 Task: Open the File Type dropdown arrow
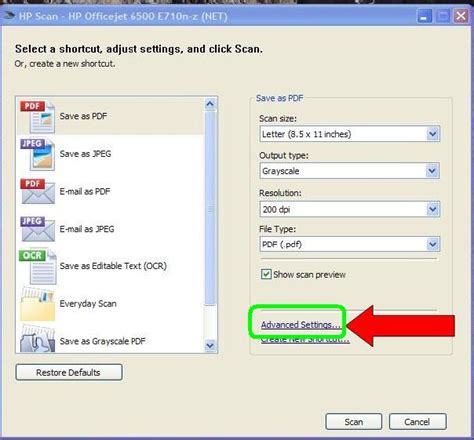click(x=433, y=244)
